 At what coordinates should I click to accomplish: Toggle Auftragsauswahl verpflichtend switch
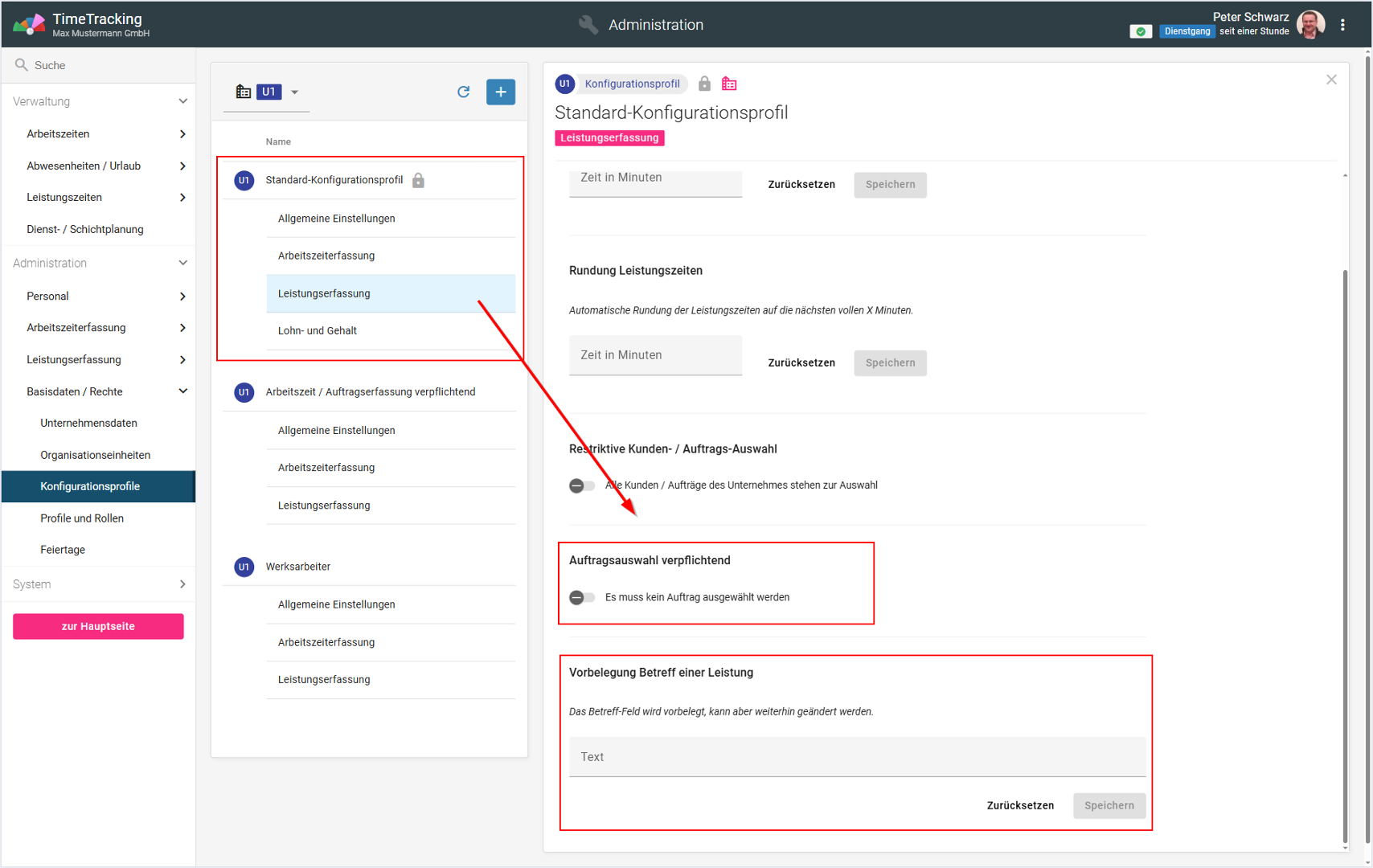582,597
